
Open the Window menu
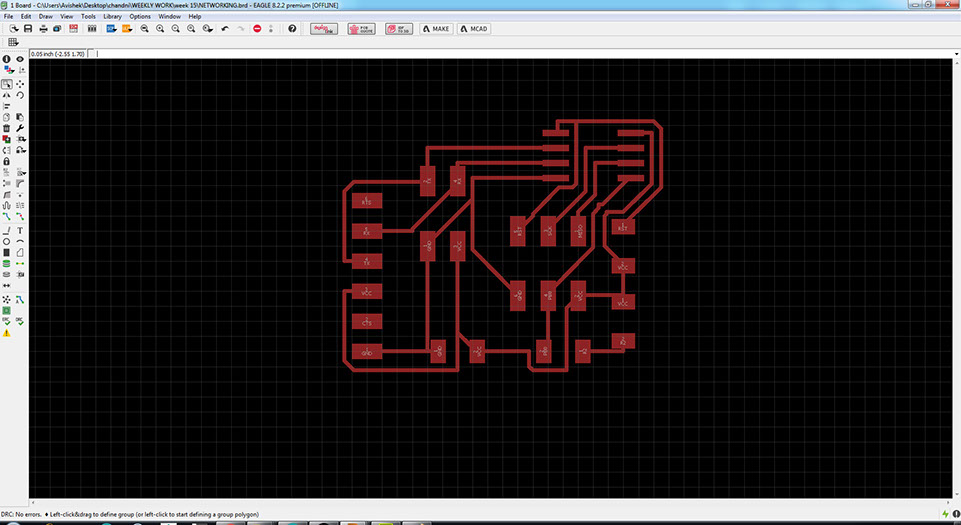169,17
